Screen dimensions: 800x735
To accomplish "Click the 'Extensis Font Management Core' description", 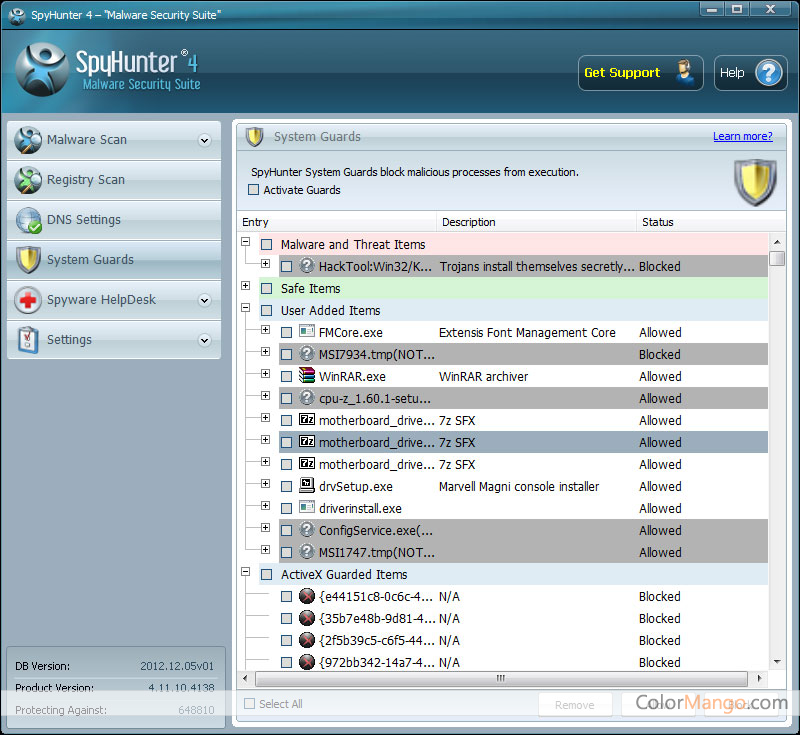I will click(527, 333).
